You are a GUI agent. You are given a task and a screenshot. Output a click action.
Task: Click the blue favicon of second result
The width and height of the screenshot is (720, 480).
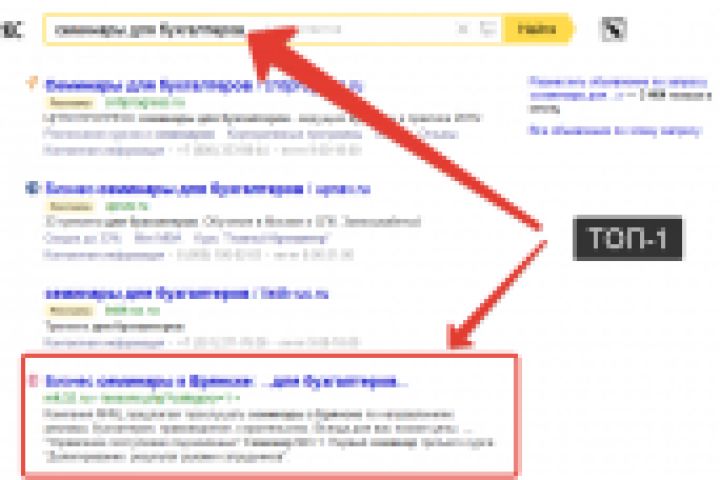pyautogui.click(x=31, y=187)
